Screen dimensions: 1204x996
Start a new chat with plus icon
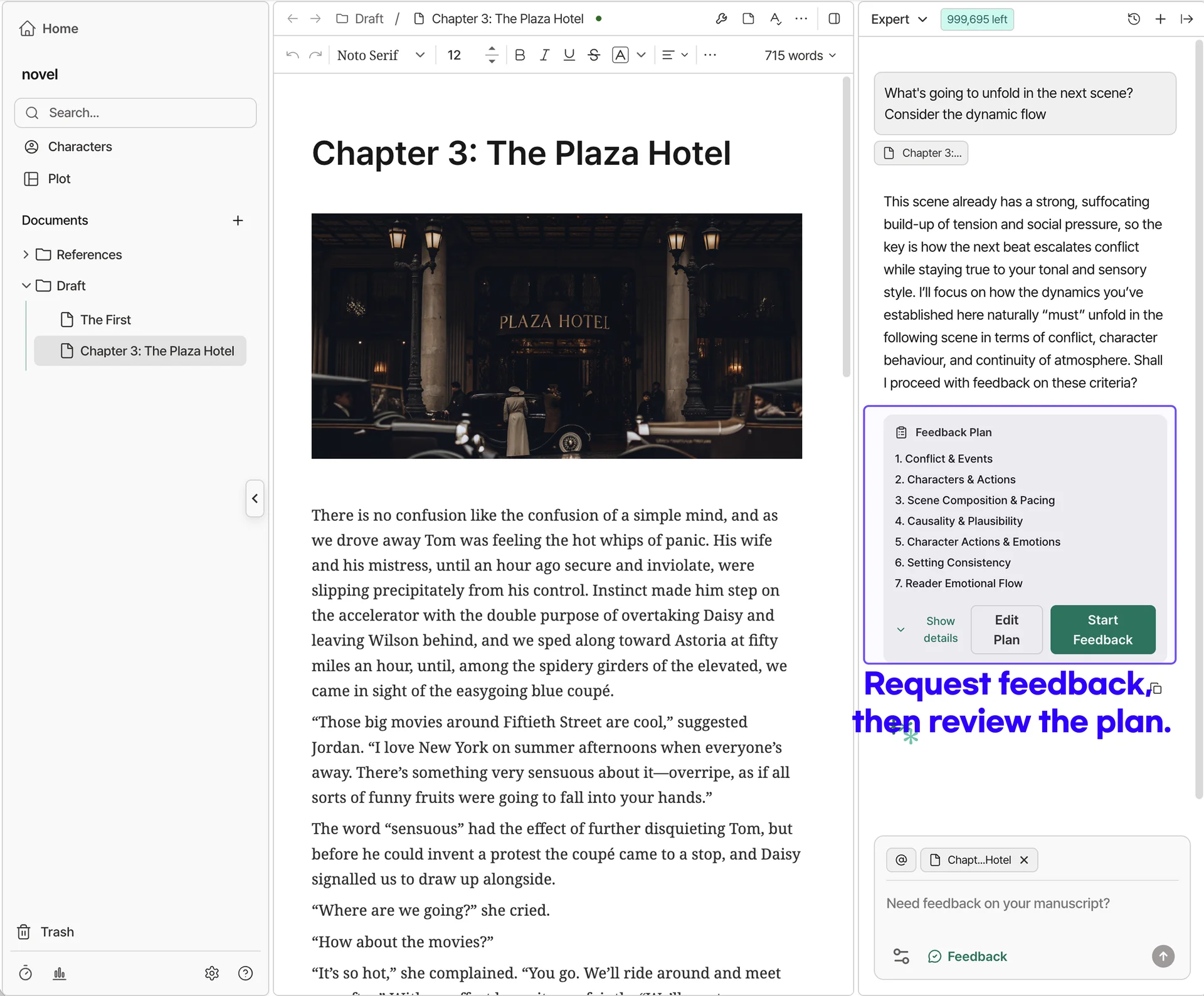pyautogui.click(x=1160, y=19)
